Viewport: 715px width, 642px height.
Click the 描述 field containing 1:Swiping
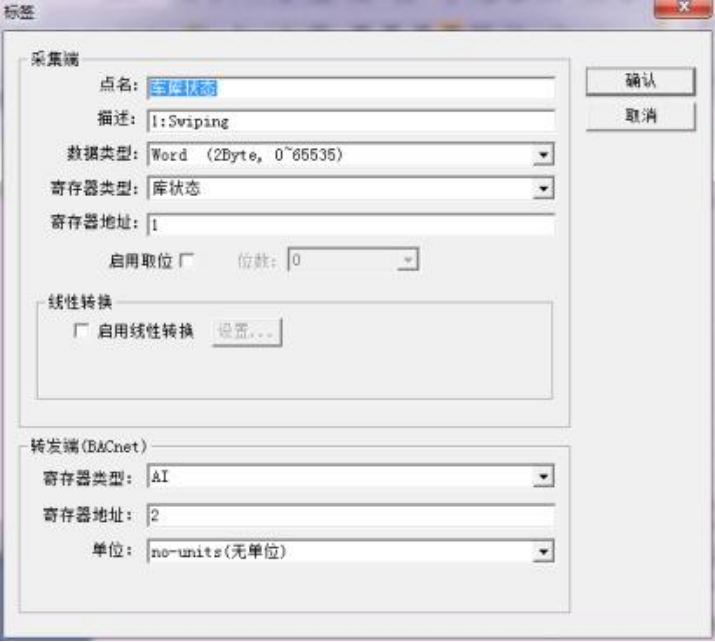coord(351,121)
